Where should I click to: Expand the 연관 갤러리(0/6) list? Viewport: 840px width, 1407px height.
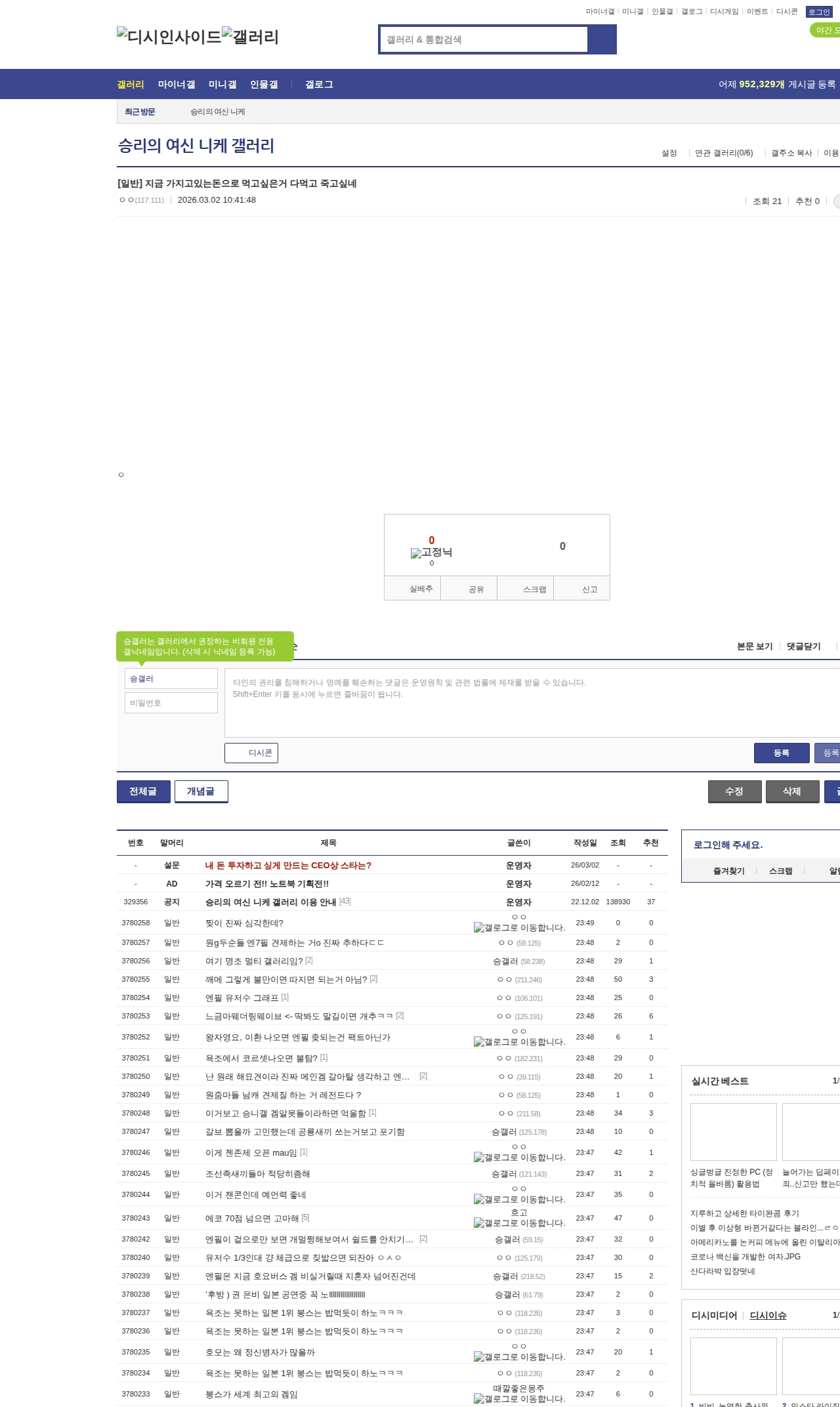[x=723, y=153]
